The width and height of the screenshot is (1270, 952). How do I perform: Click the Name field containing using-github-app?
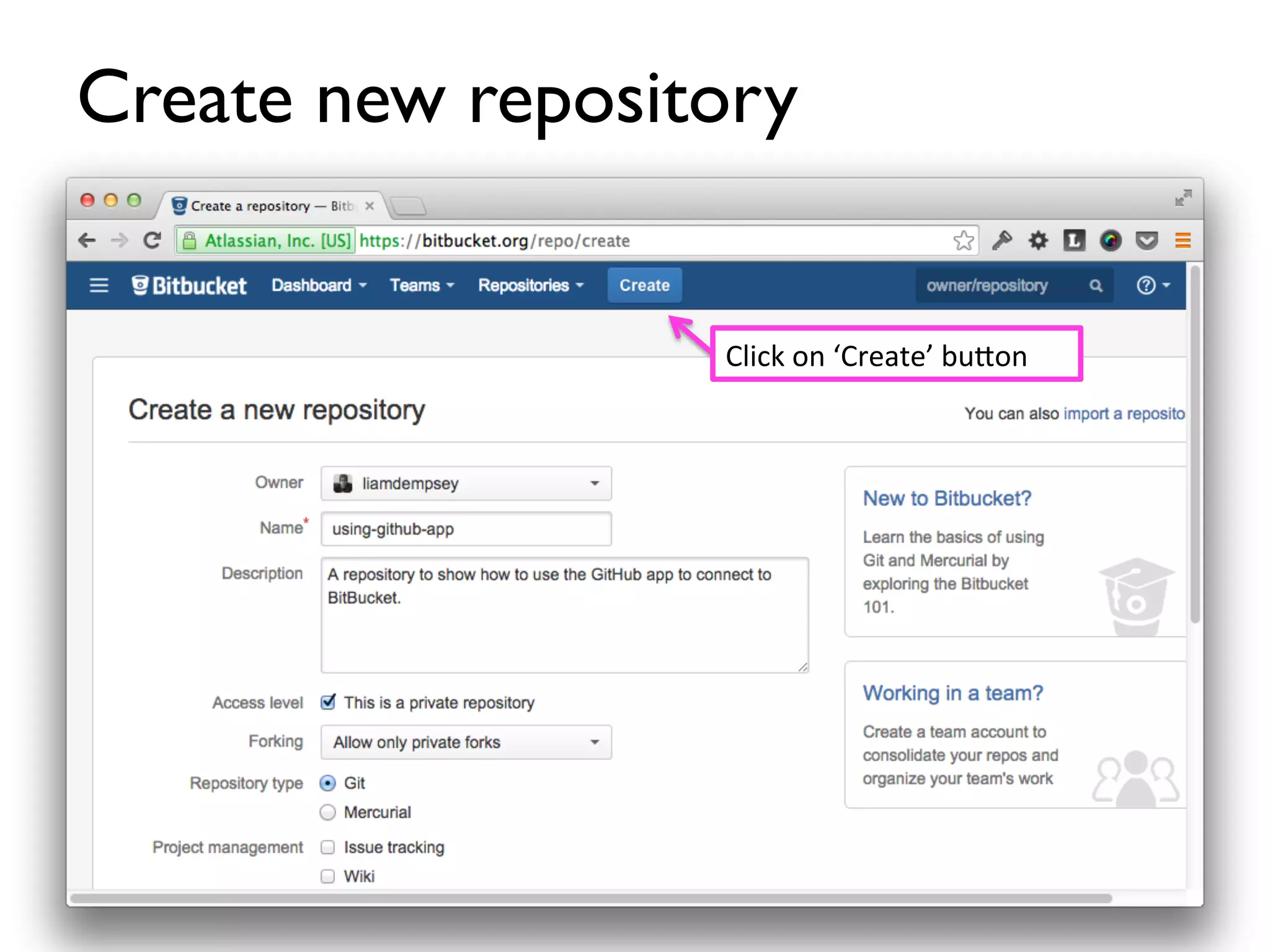click(466, 529)
